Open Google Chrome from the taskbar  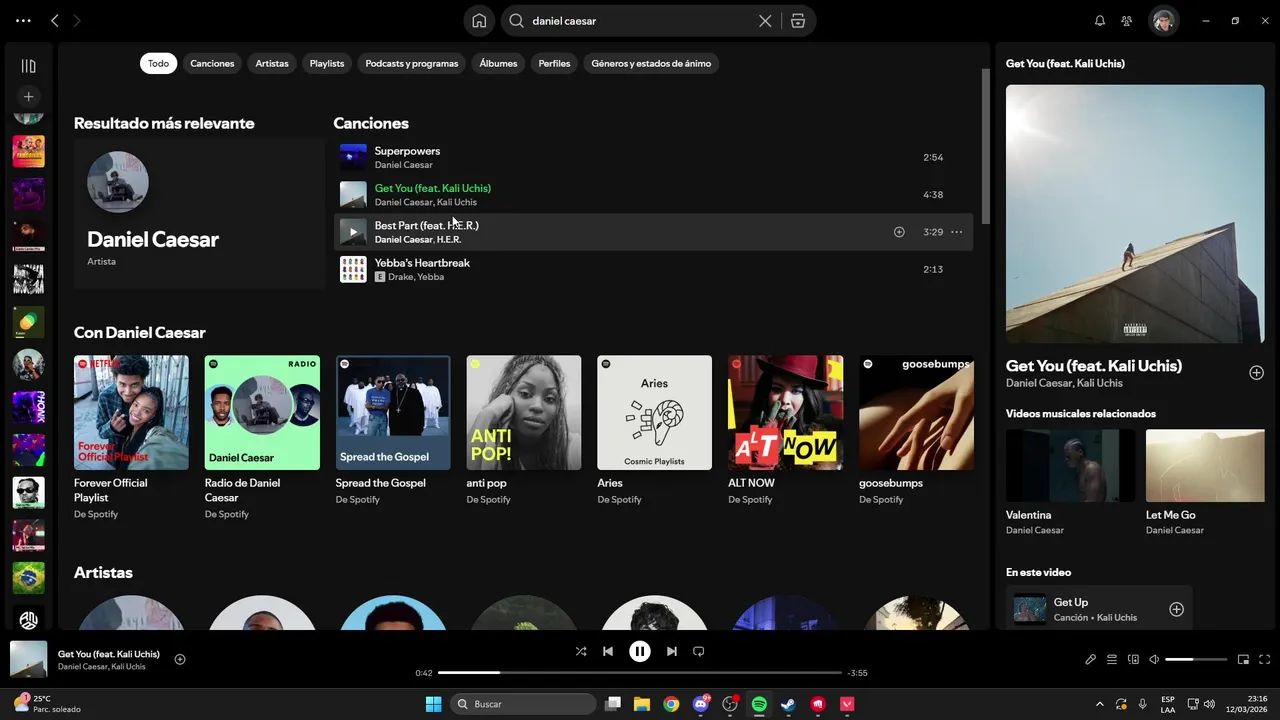coord(671,704)
